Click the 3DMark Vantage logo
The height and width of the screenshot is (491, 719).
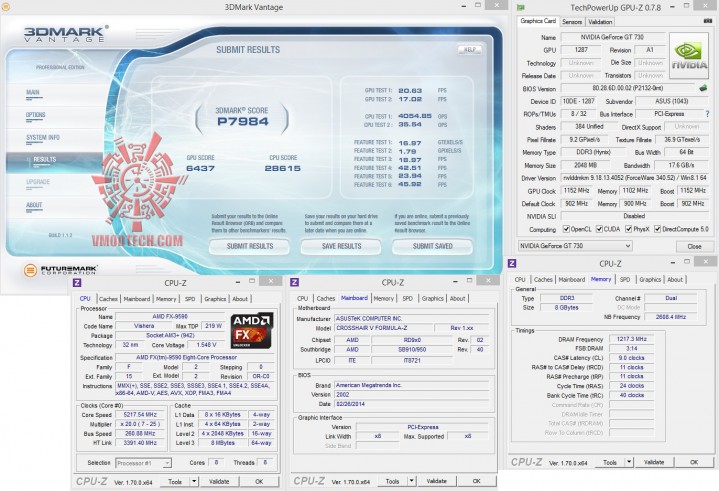pyautogui.click(x=66, y=34)
